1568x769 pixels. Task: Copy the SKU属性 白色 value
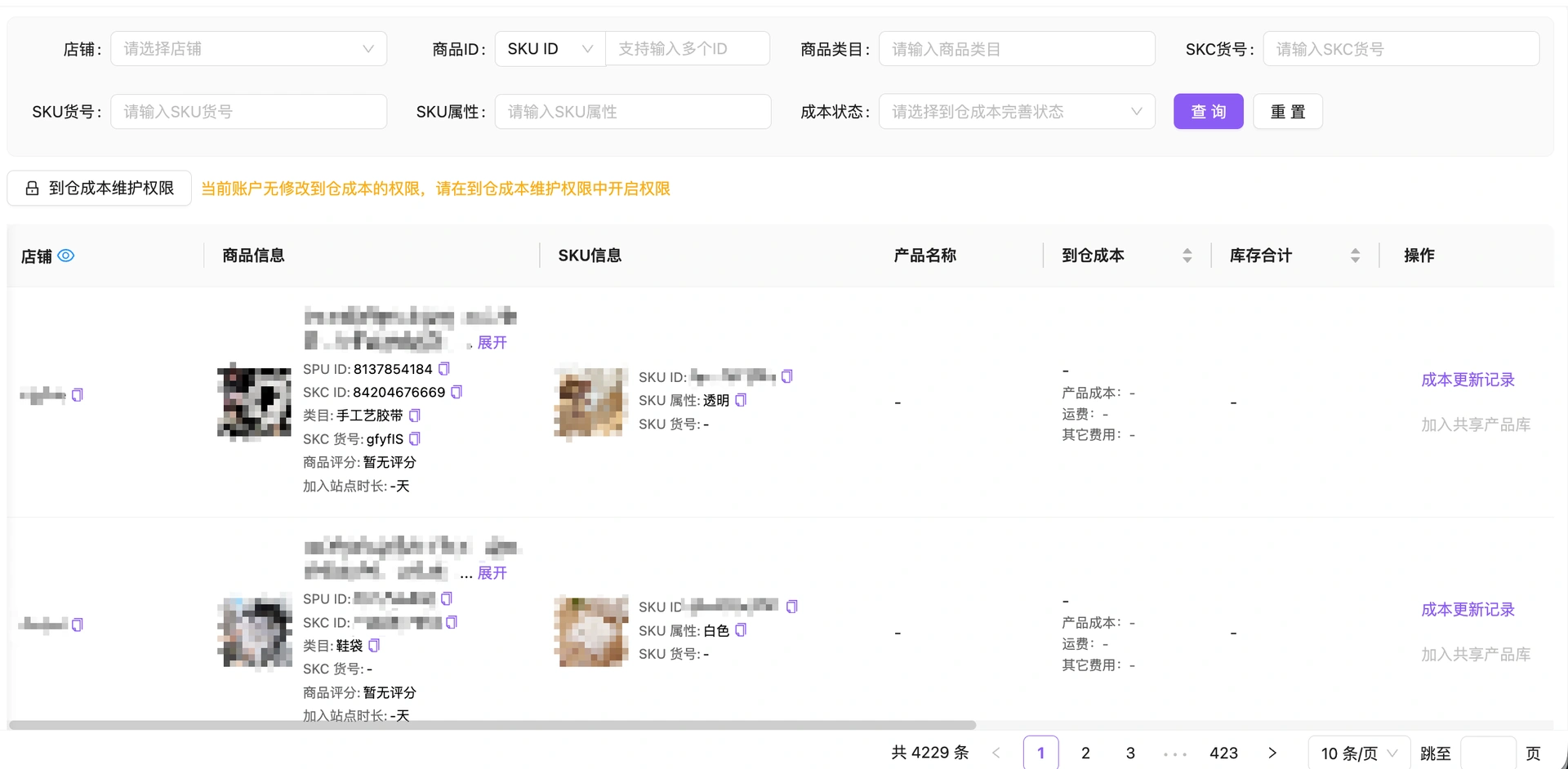tap(741, 630)
